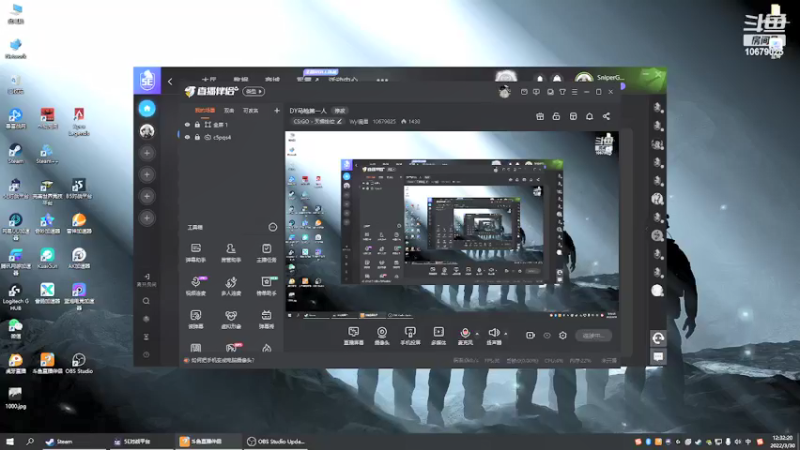The height and width of the screenshot is (450, 800).
Task: Click the padlock icon above the preview
Action: [x=556, y=116]
